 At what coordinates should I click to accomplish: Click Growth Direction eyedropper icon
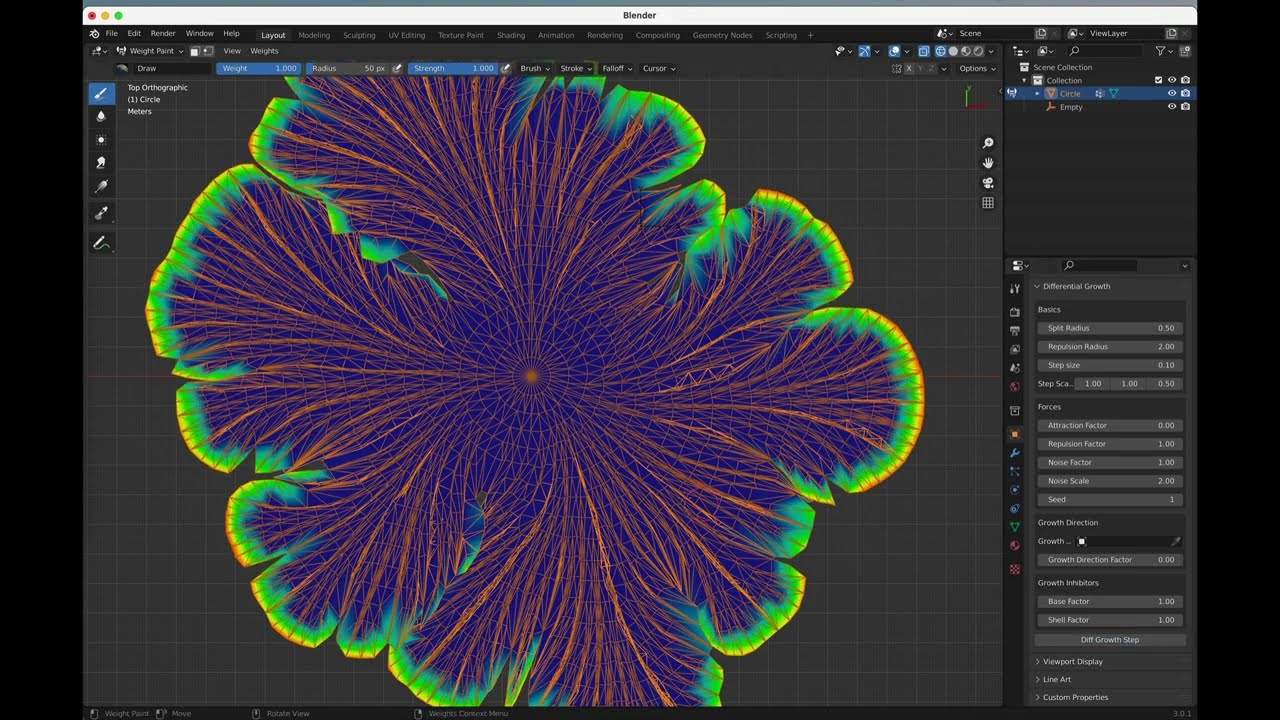[x=1176, y=541]
